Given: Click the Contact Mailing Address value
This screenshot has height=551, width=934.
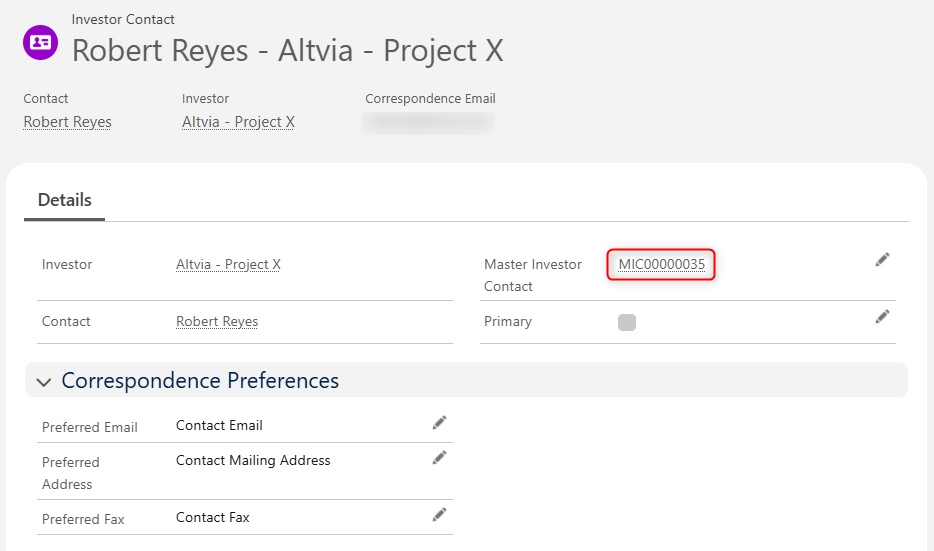Looking at the screenshot, I should point(253,460).
